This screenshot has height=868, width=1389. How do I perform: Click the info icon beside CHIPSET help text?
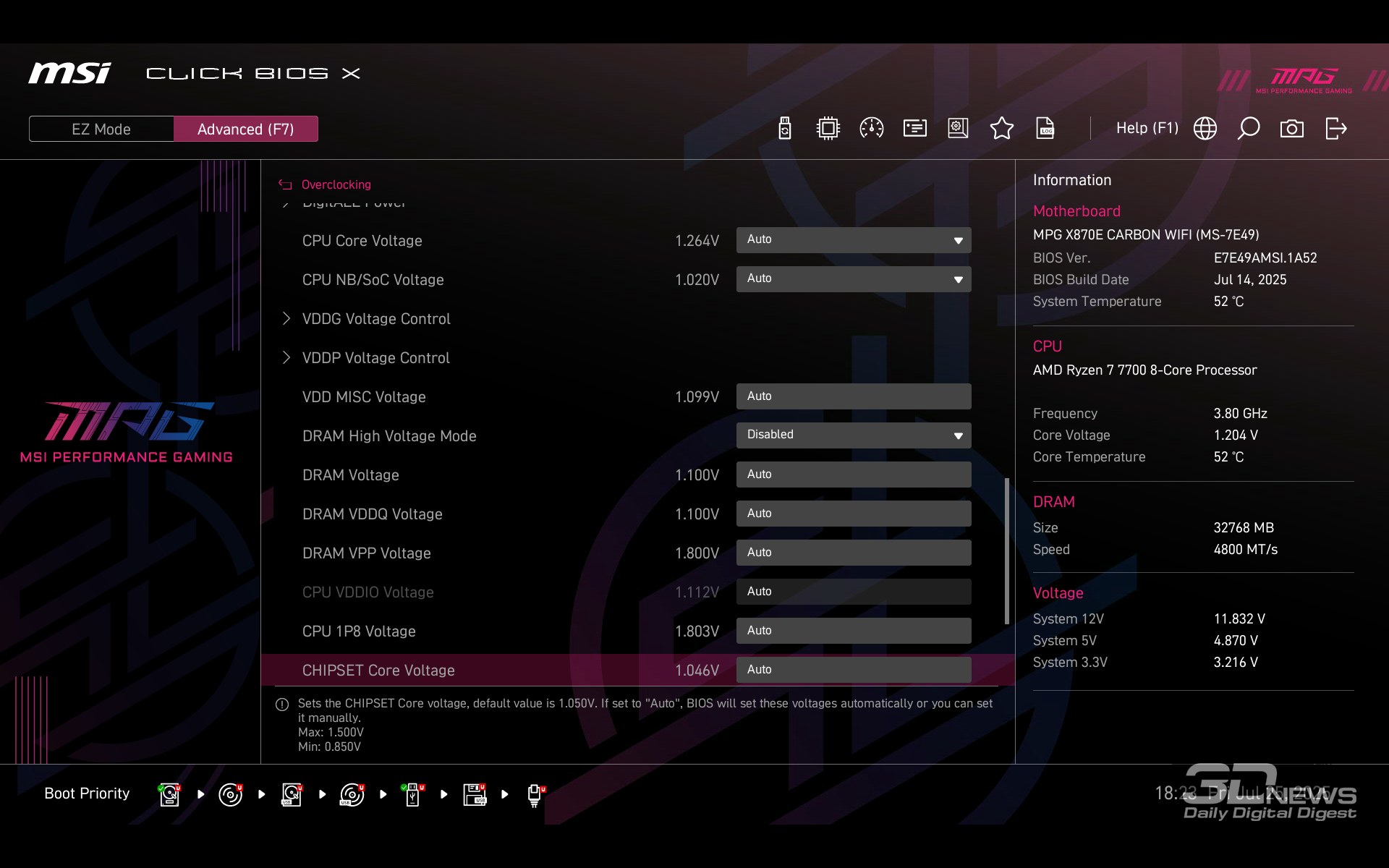pos(282,704)
